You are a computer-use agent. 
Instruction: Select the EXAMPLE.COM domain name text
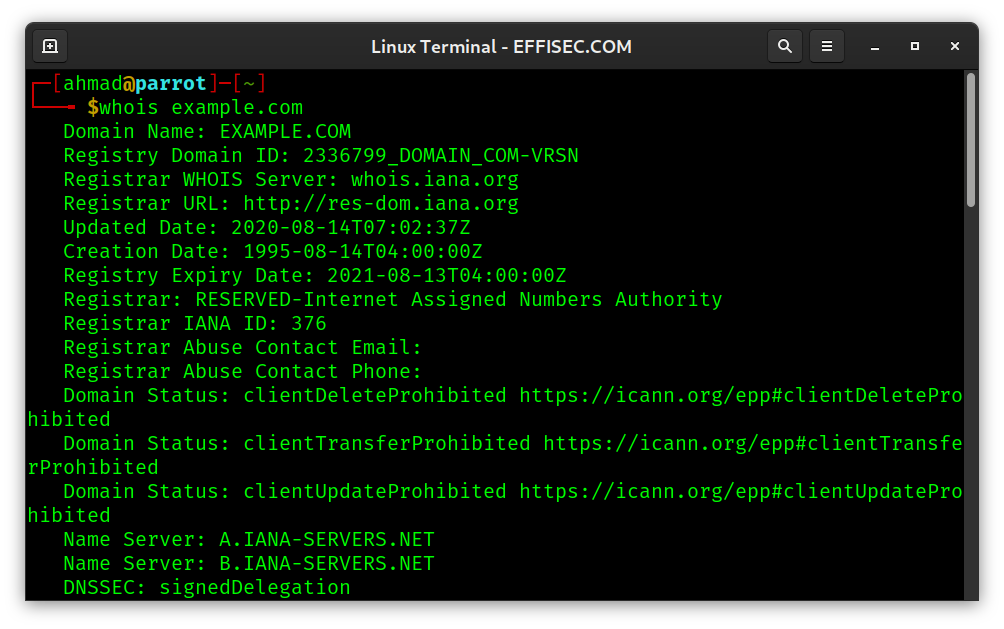click(x=287, y=131)
